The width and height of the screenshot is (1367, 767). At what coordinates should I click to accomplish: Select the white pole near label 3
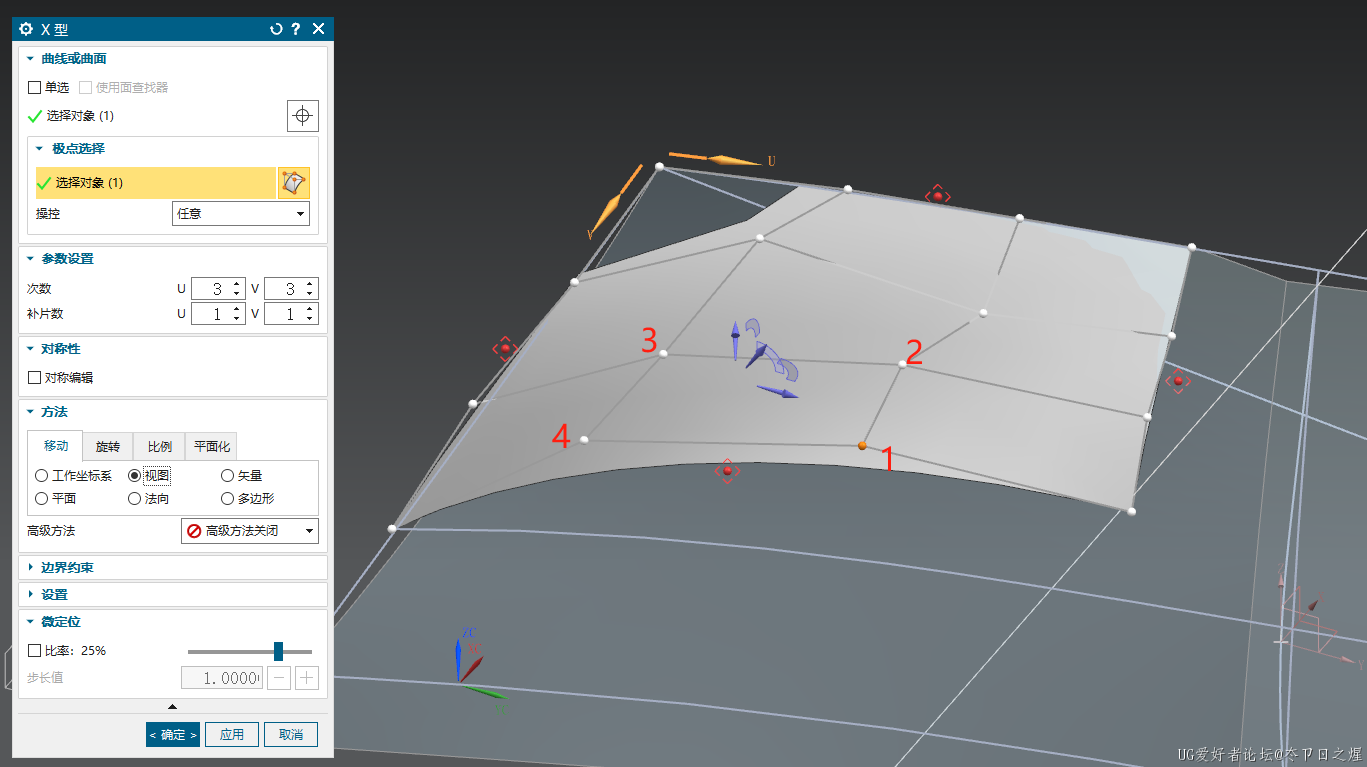pyautogui.click(x=664, y=353)
